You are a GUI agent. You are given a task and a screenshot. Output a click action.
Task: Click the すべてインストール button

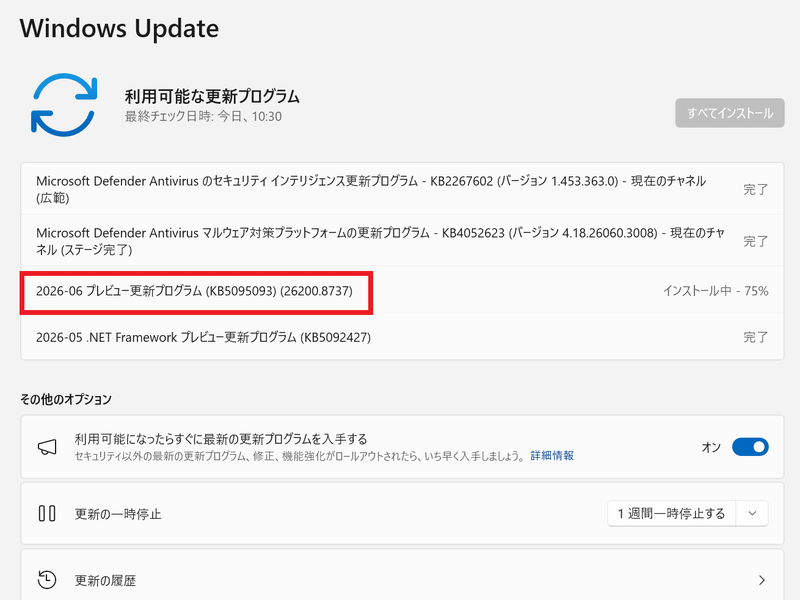click(x=730, y=113)
